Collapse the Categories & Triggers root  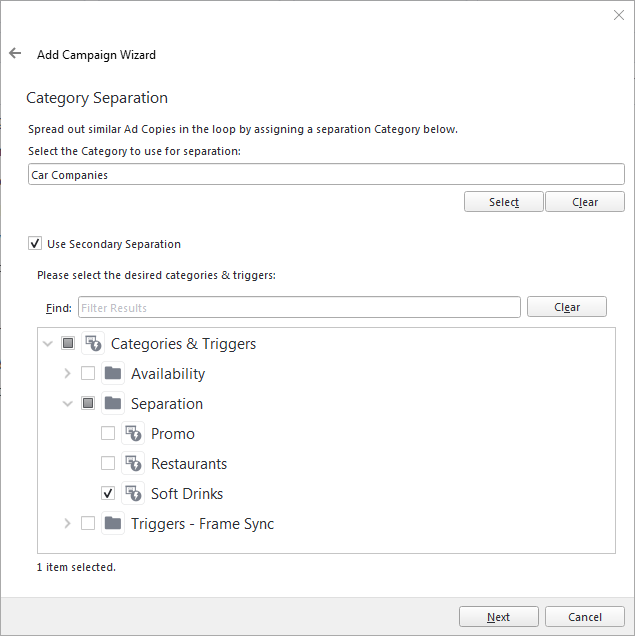tap(47, 344)
